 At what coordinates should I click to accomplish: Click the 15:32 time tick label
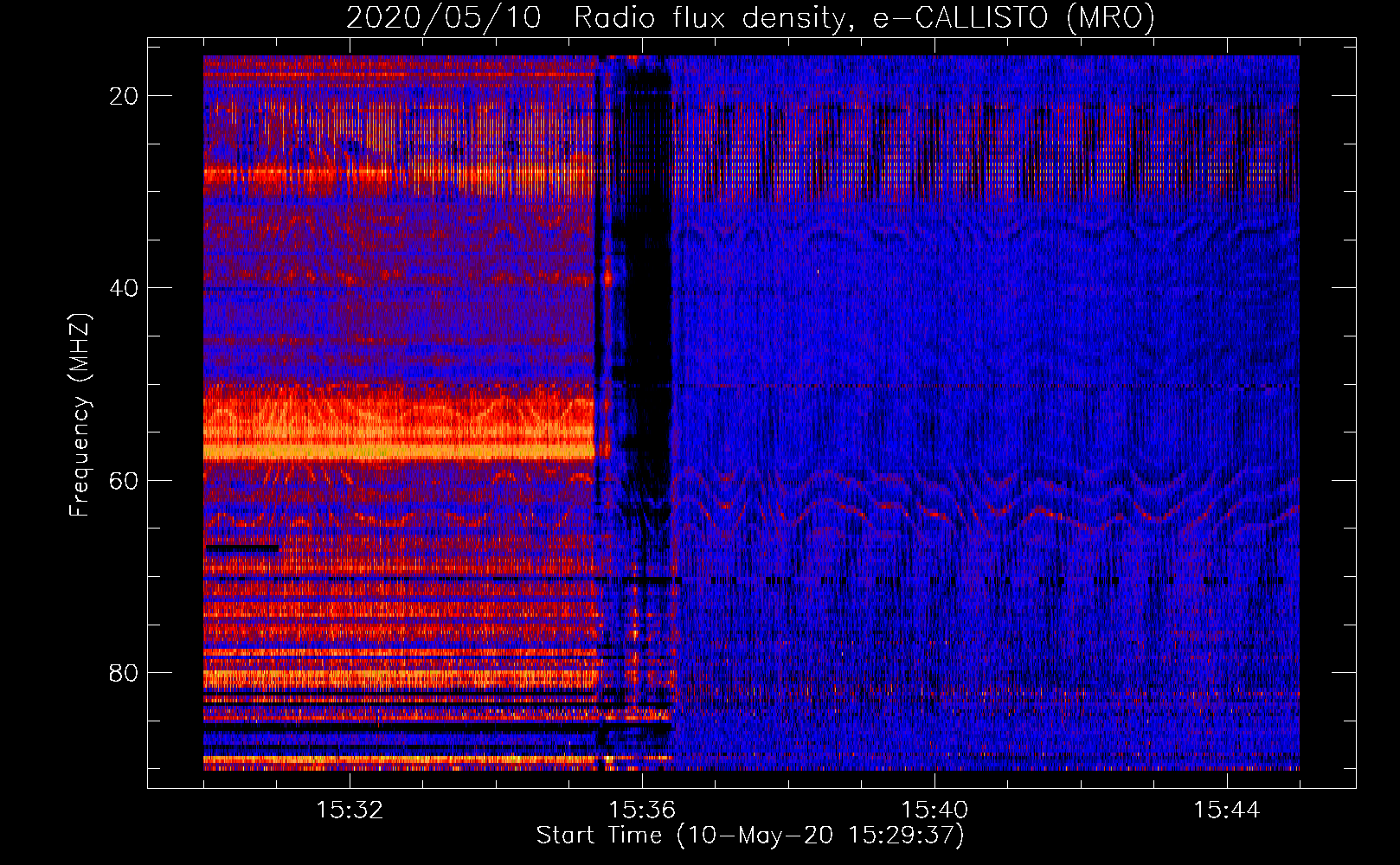point(350,811)
